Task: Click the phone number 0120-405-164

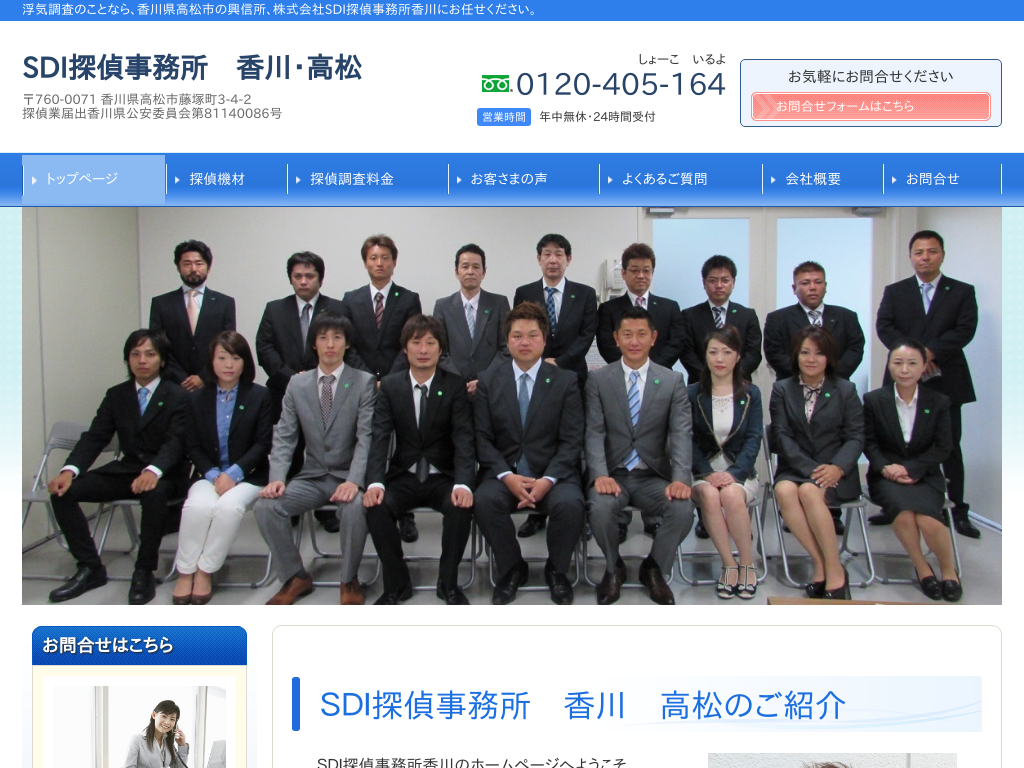Action: coord(620,85)
